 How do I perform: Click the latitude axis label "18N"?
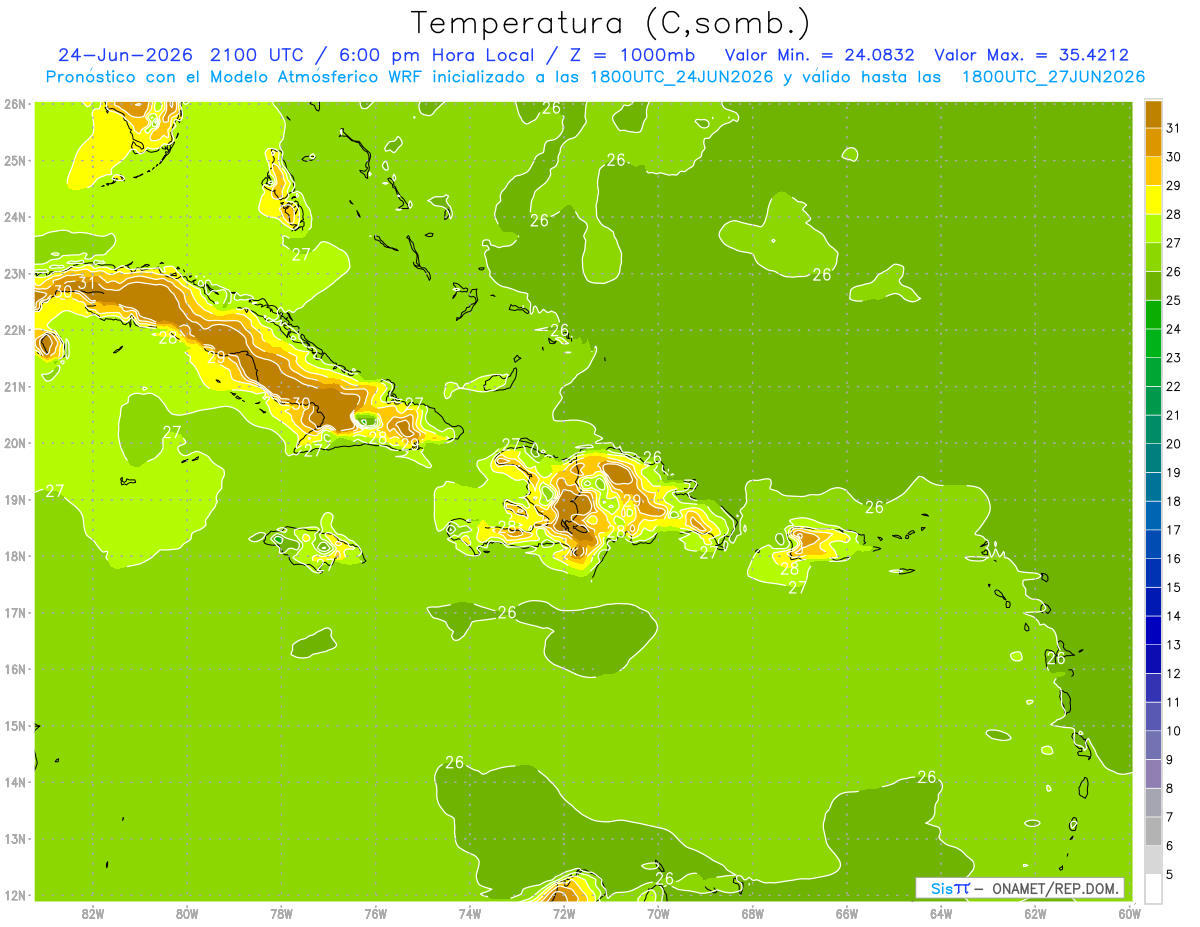(x=15, y=556)
